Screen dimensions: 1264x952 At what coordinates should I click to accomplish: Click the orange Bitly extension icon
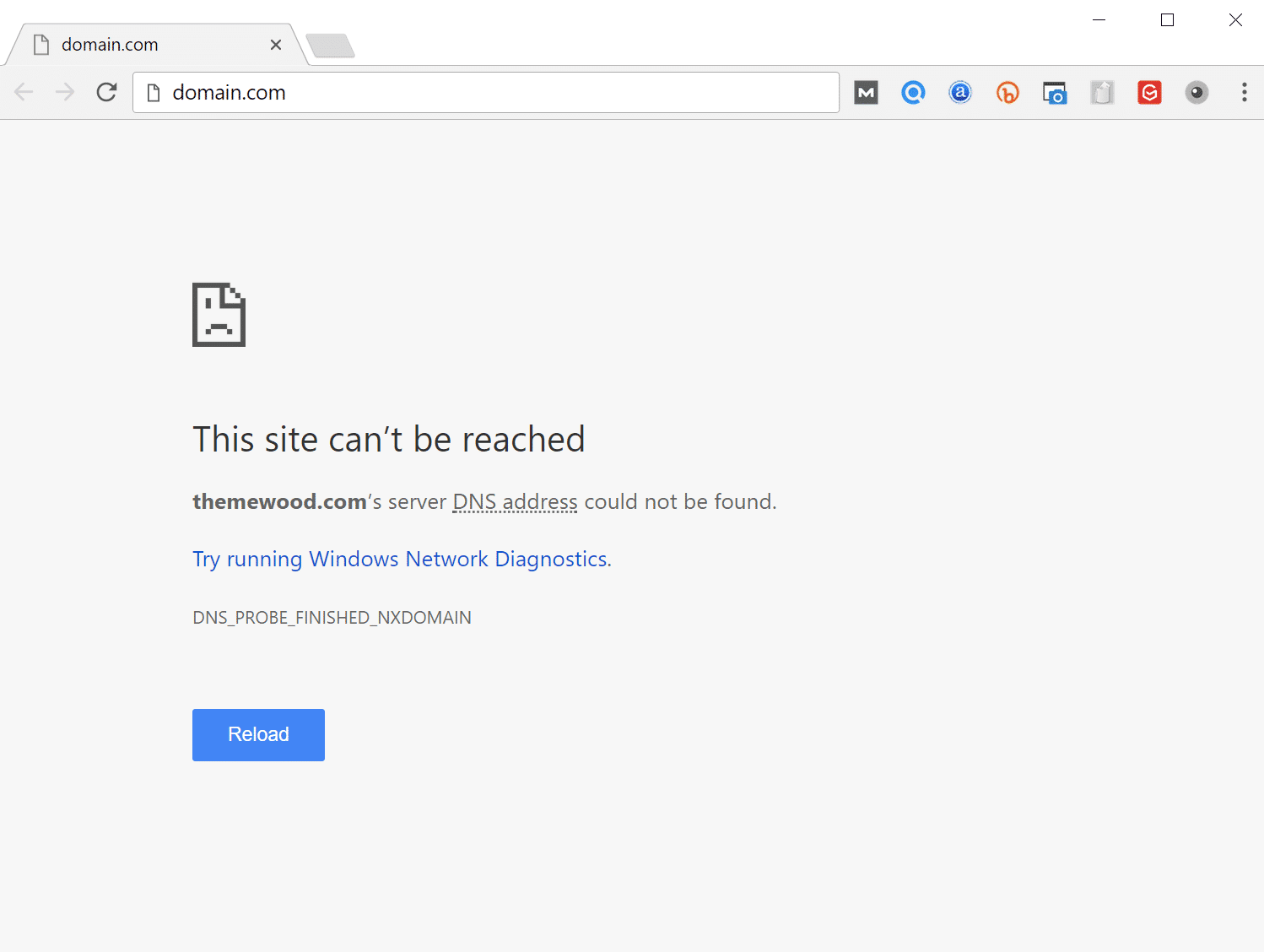(x=1007, y=92)
